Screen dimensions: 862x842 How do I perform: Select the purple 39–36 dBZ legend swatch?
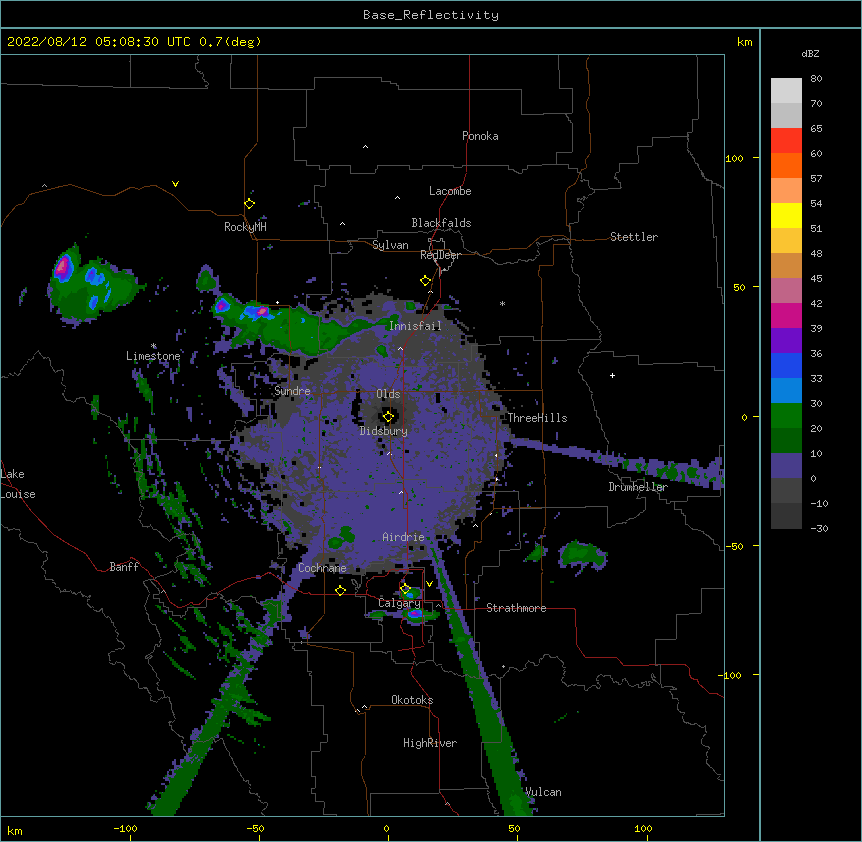(x=786, y=341)
